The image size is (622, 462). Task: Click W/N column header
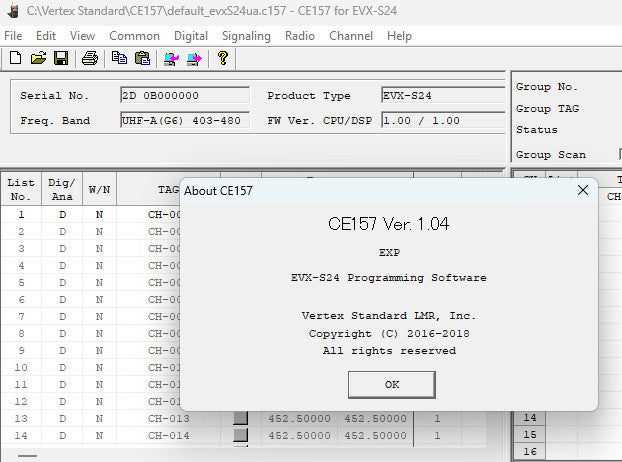[99, 190]
